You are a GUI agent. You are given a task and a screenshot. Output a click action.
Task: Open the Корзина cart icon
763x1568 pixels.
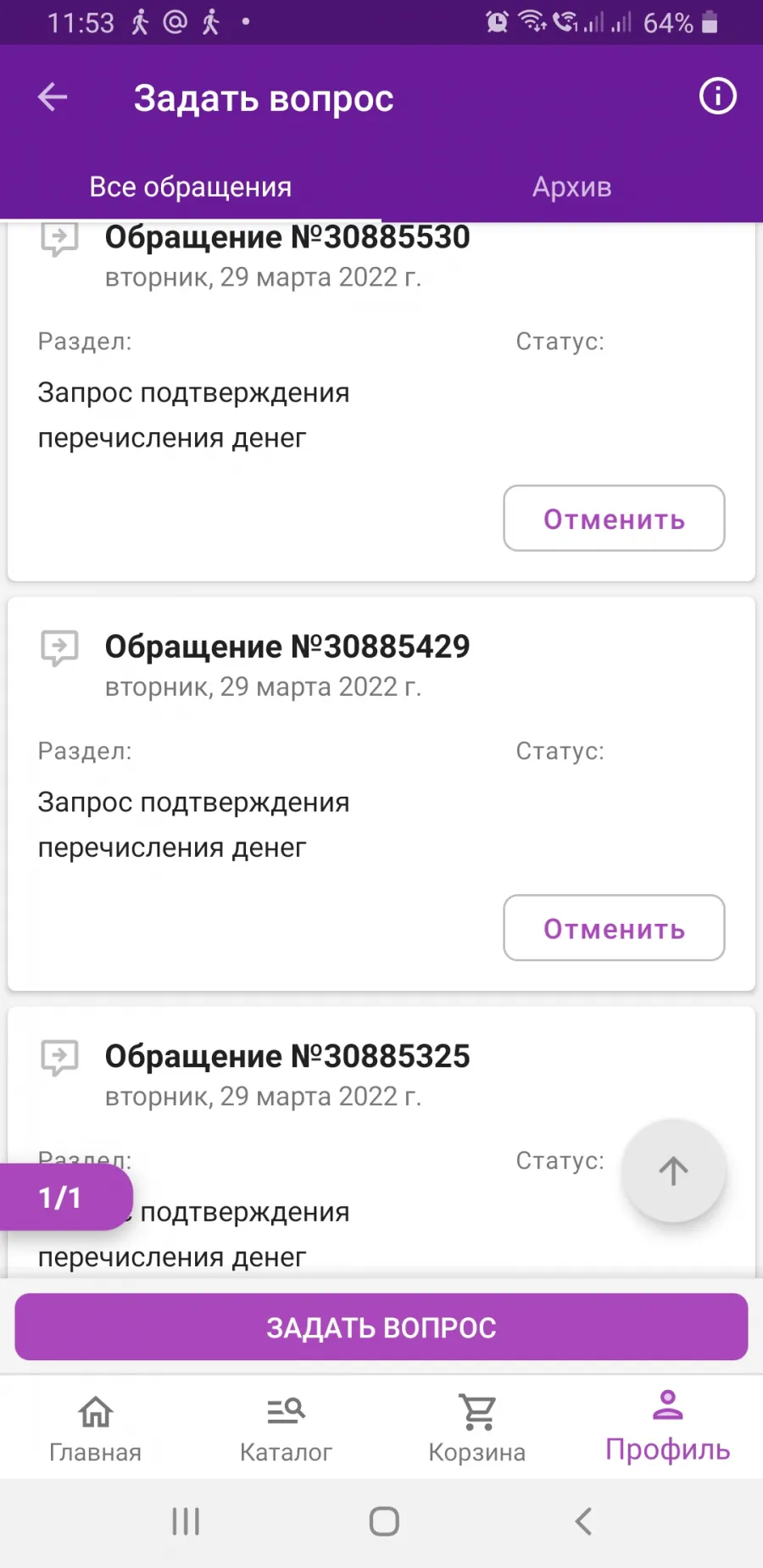477,1412
